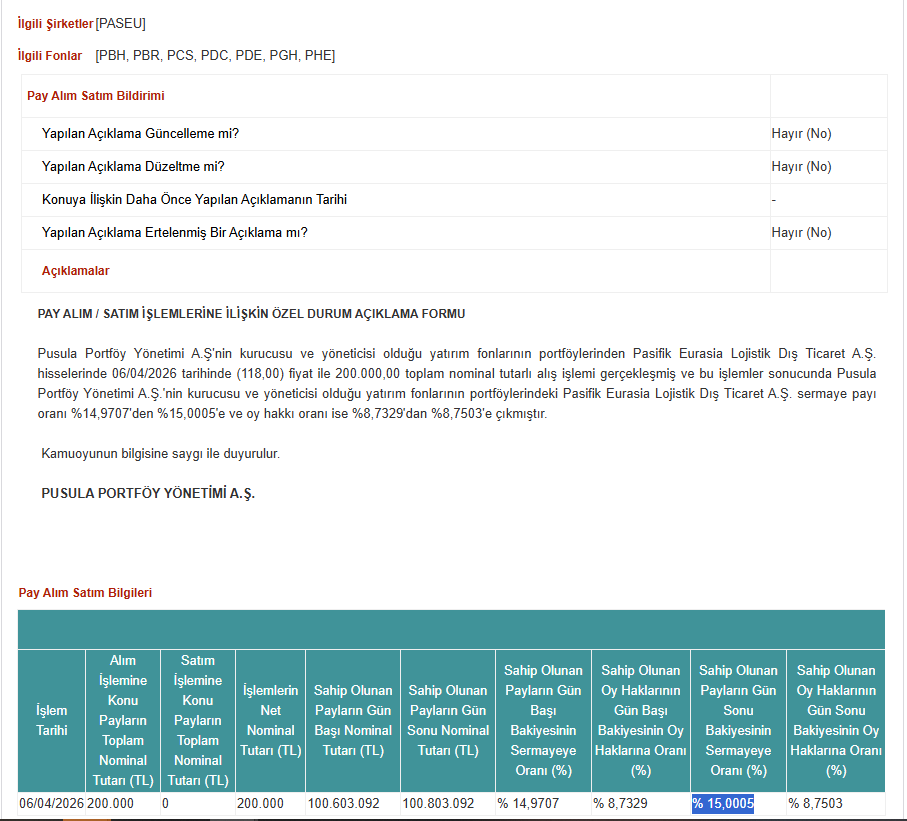907x821 pixels.
Task: Click the 'PAY ALIM / SATIM İŞLEMLERİNE' form heading
Action: click(251, 314)
